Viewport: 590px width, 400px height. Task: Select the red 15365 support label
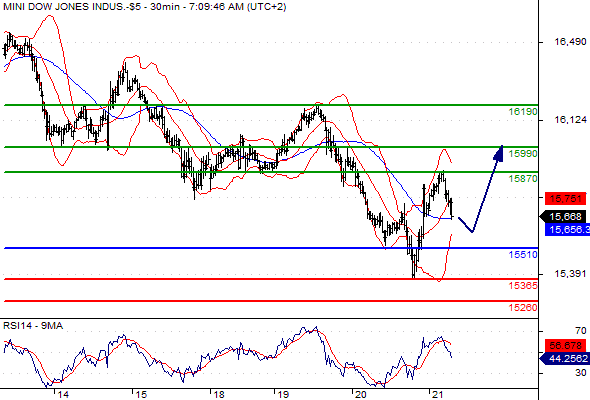coord(523,285)
